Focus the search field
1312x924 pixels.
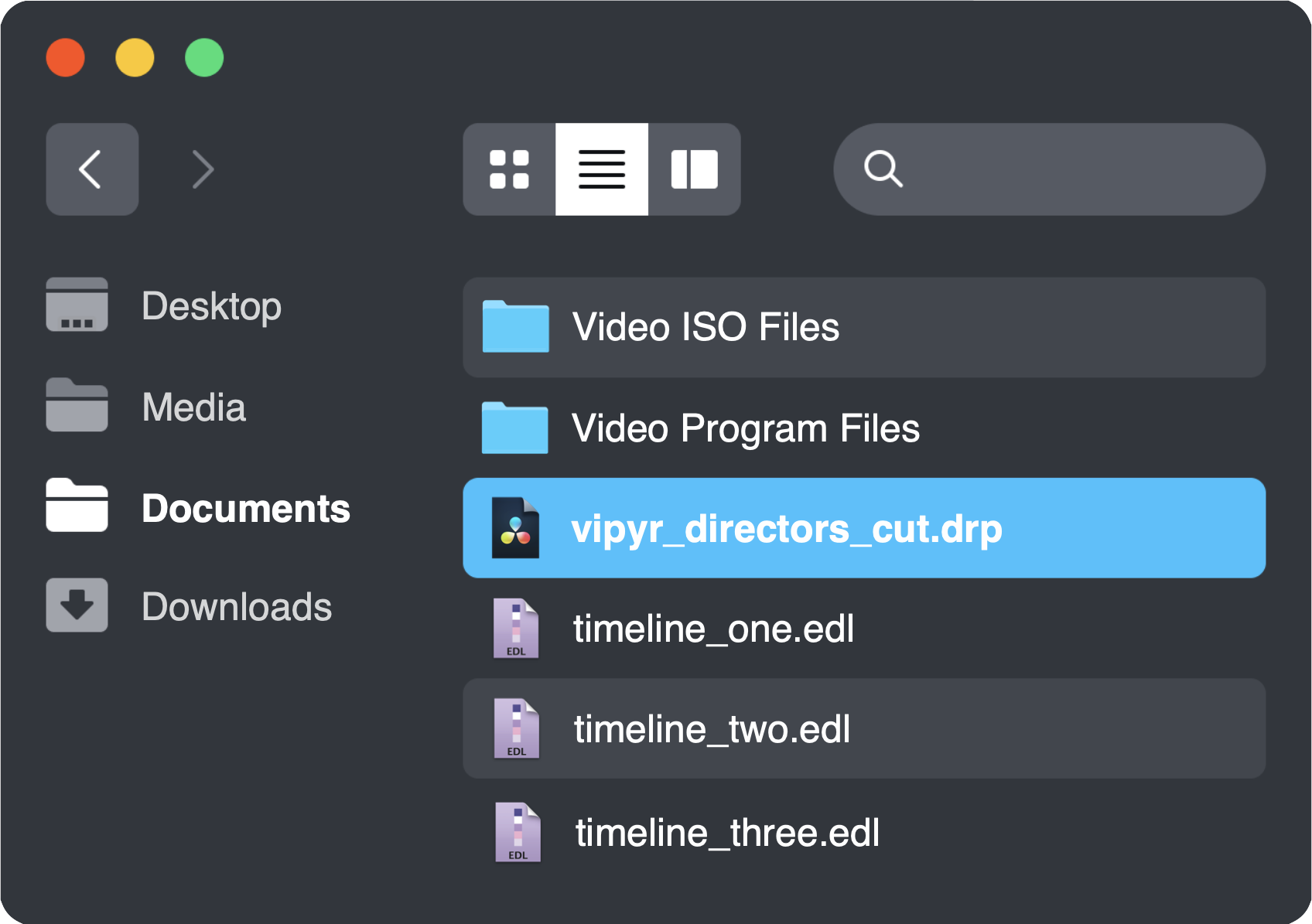tap(1049, 169)
